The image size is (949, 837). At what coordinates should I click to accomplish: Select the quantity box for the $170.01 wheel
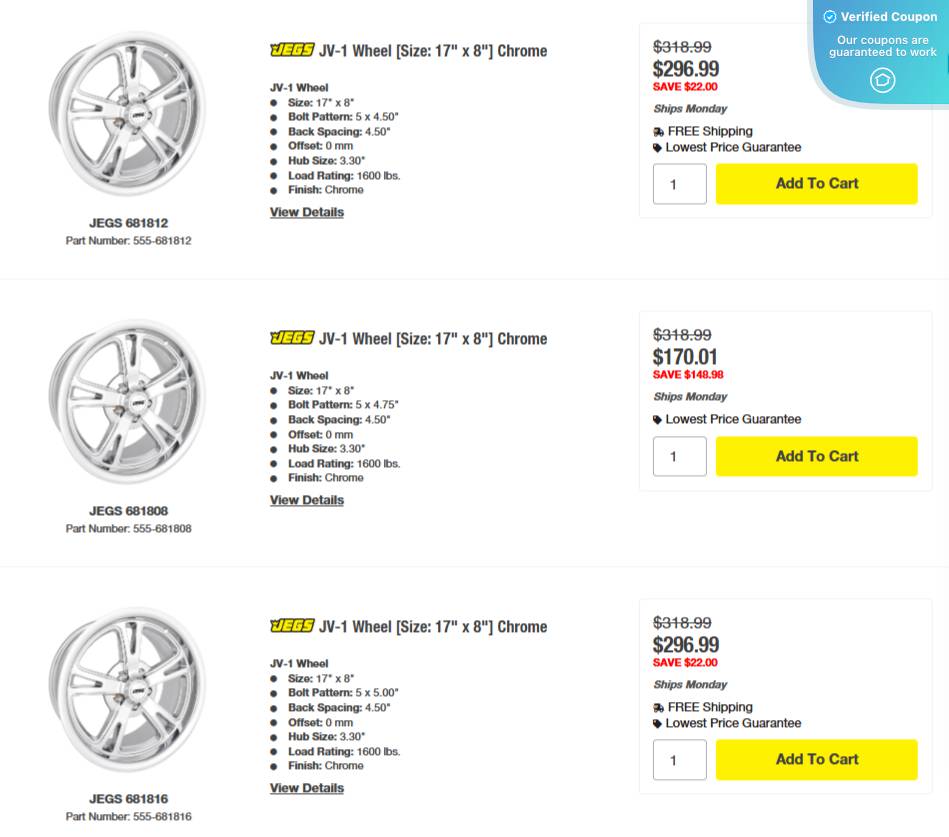(x=679, y=456)
